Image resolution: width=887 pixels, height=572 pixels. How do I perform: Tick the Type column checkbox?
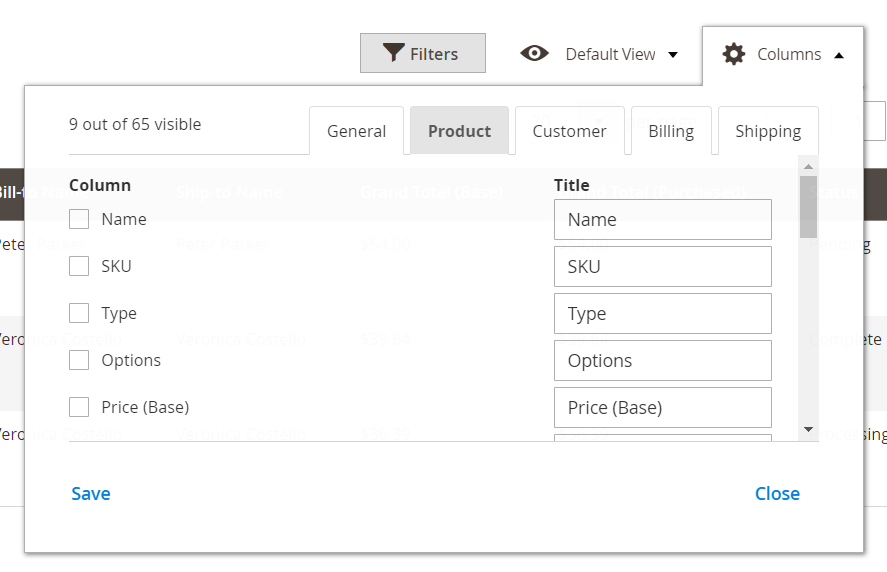click(79, 313)
